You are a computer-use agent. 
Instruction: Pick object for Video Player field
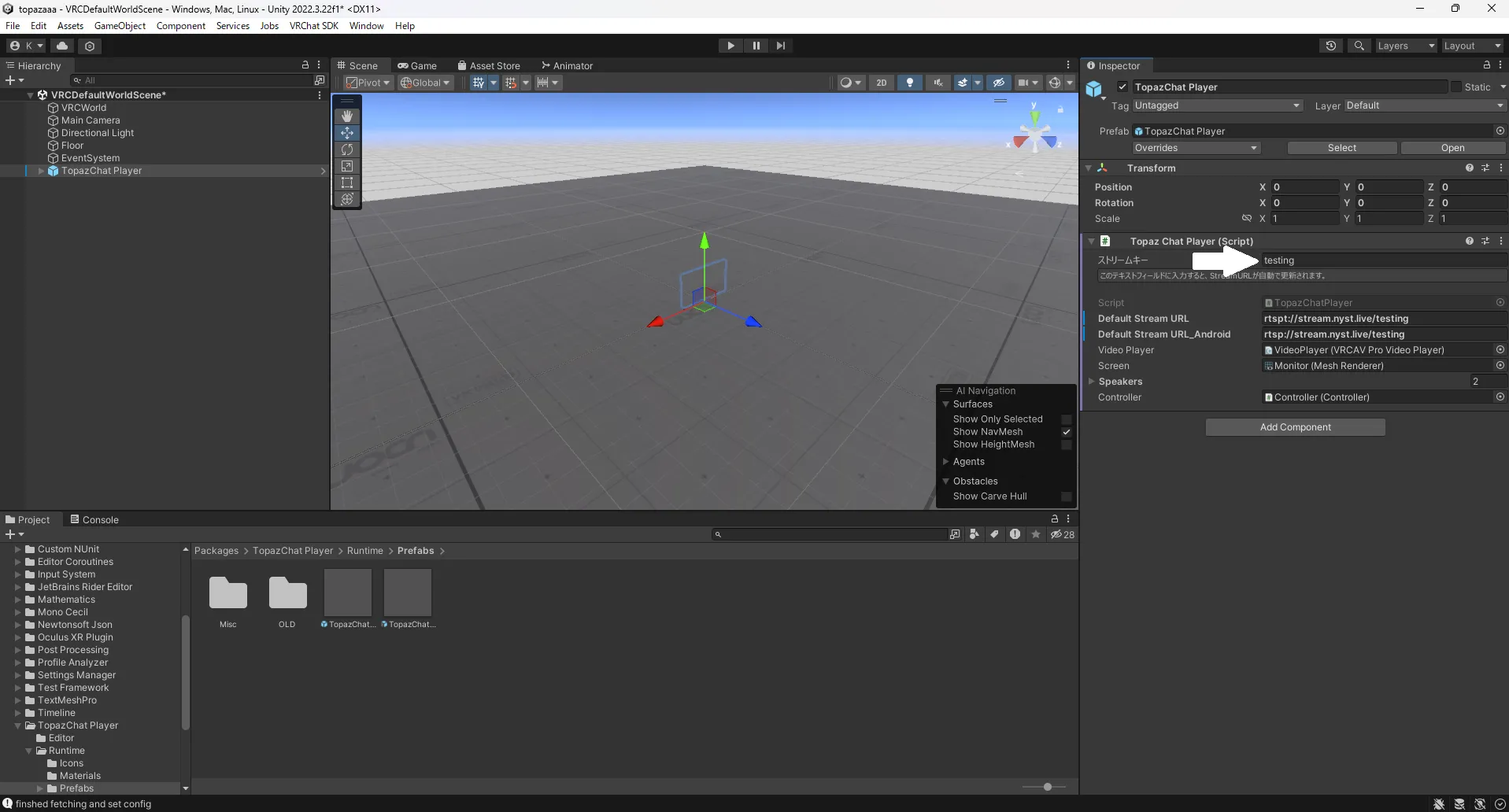click(x=1500, y=350)
